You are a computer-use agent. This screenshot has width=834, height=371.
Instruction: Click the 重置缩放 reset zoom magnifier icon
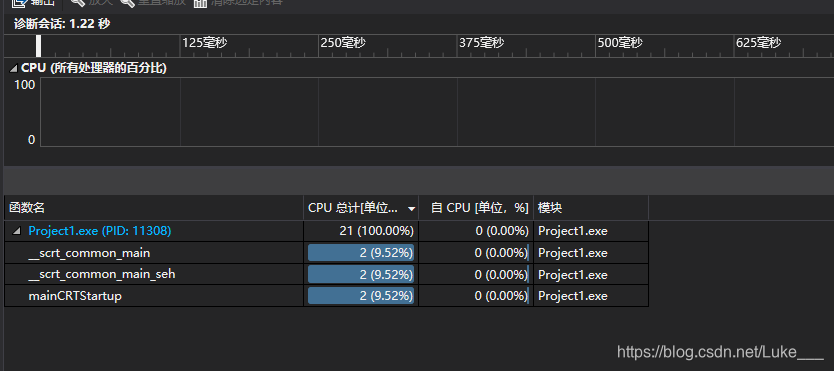(128, 3)
